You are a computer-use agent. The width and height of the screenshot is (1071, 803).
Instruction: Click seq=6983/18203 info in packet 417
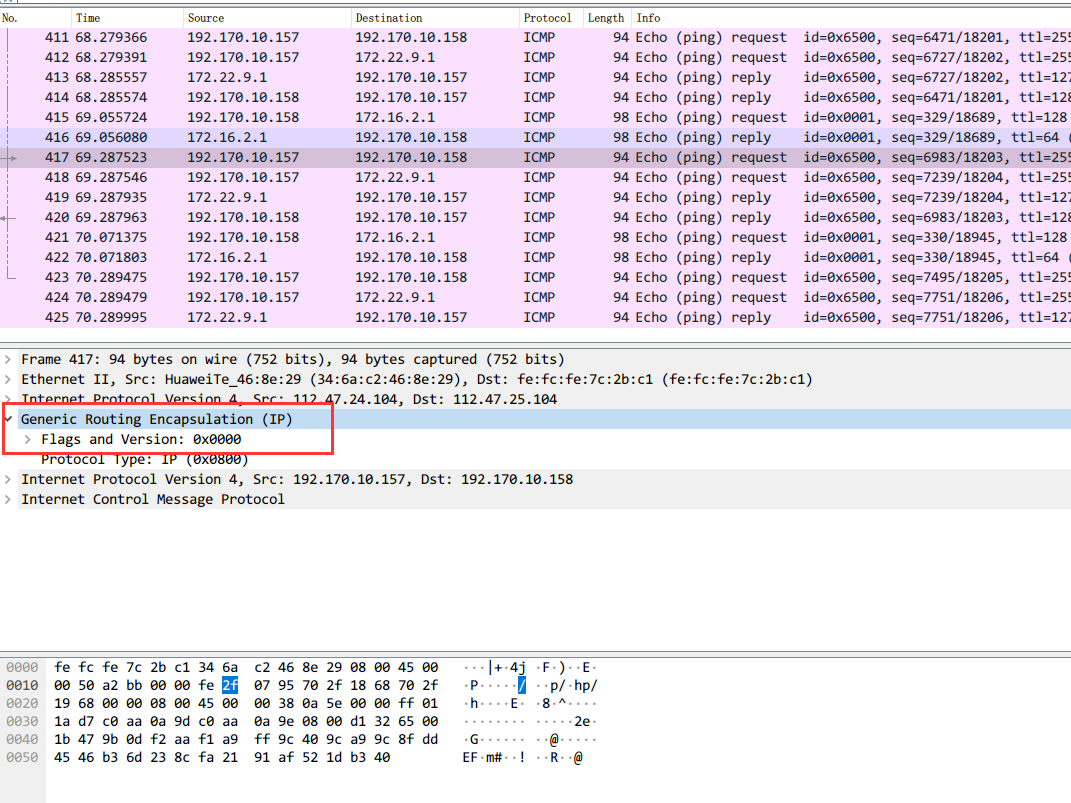coord(949,157)
